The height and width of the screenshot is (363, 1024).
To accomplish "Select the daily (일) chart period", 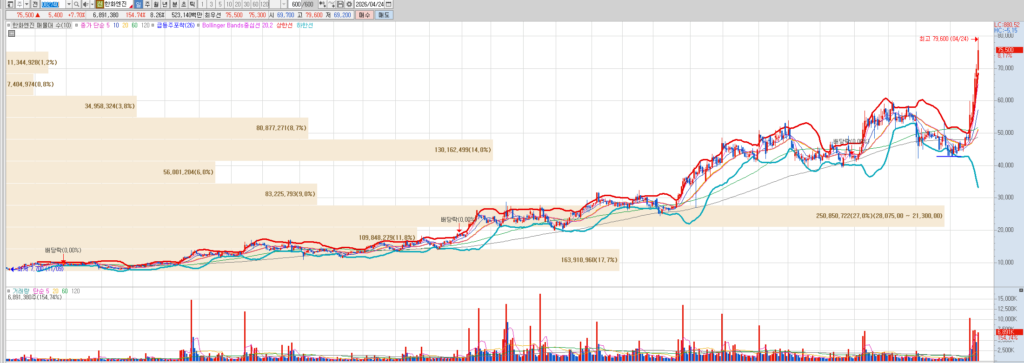I will (138, 4).
